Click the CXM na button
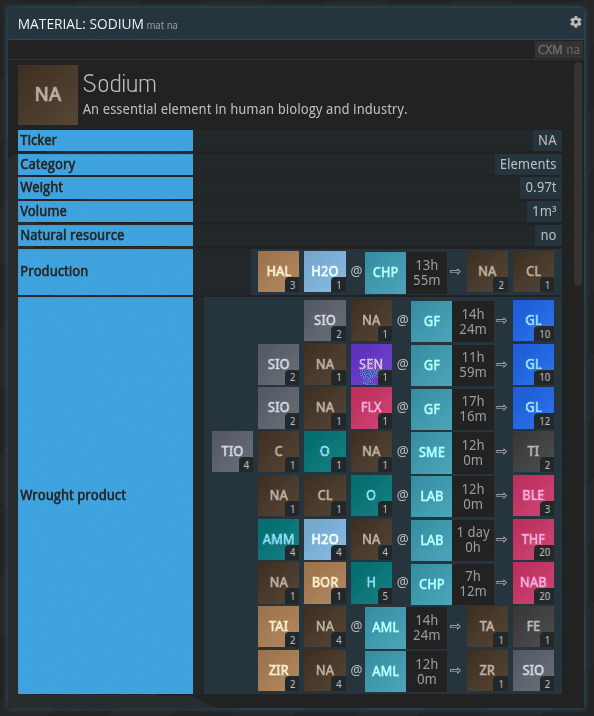Image resolution: width=594 pixels, height=716 pixels. [558, 49]
